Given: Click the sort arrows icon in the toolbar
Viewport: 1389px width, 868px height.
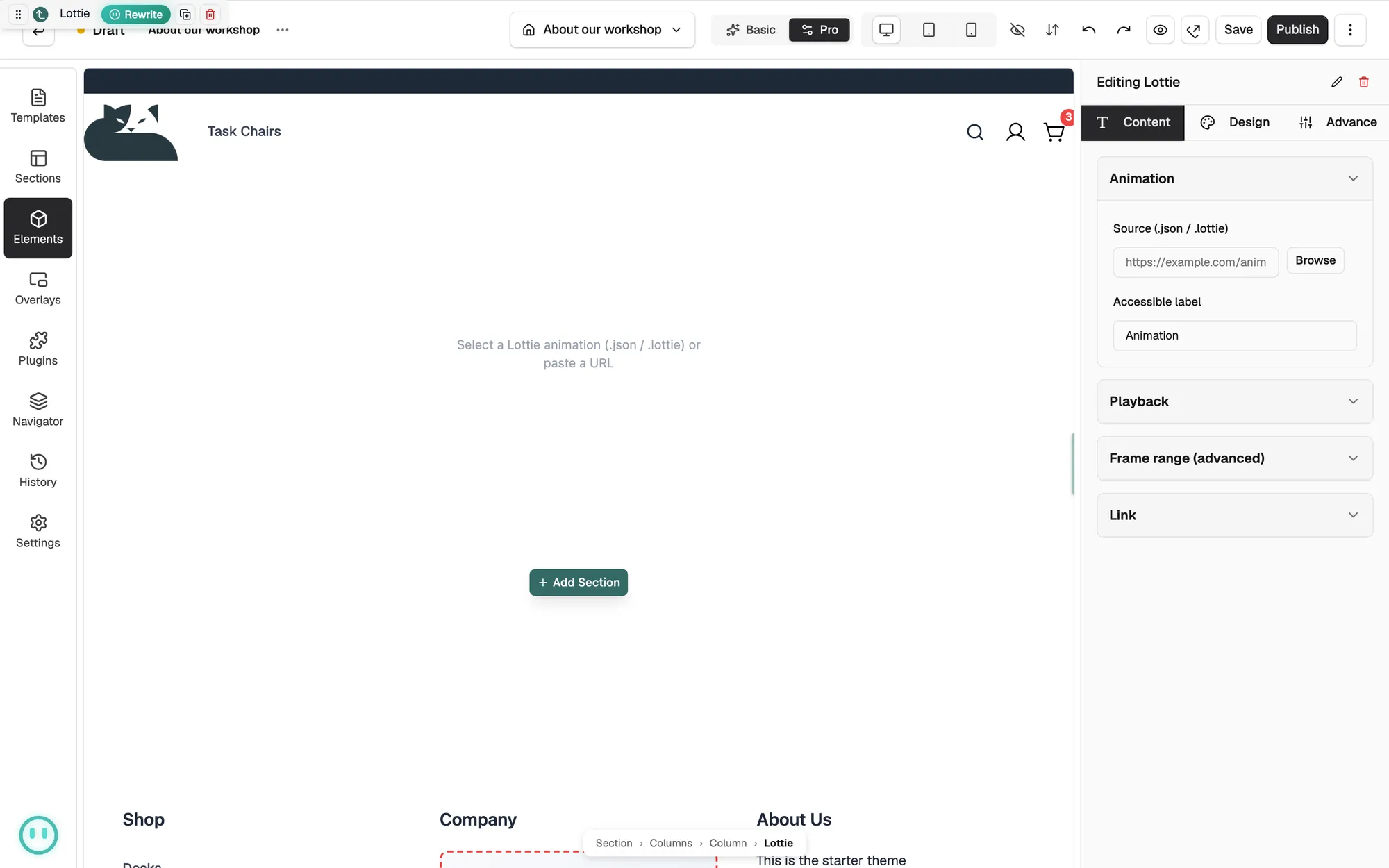Looking at the screenshot, I should 1052,30.
